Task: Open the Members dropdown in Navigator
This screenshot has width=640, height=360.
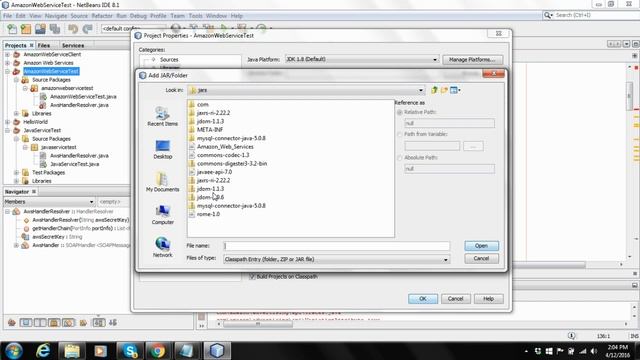Action: click(91, 202)
